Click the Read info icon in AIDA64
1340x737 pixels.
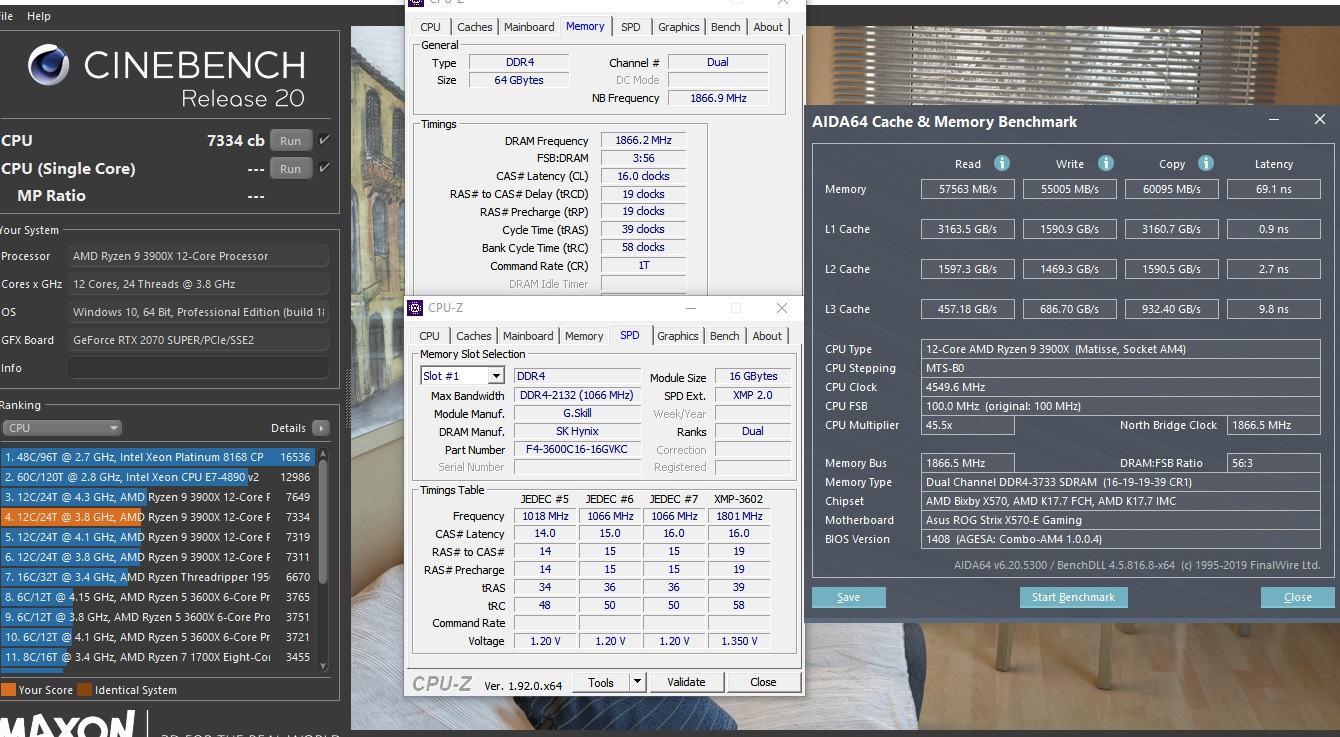pyautogui.click(x=1002, y=163)
